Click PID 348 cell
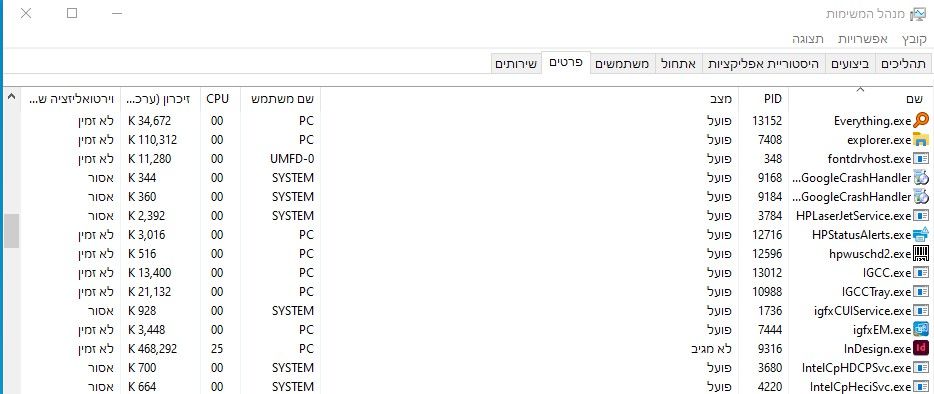 coord(773,159)
